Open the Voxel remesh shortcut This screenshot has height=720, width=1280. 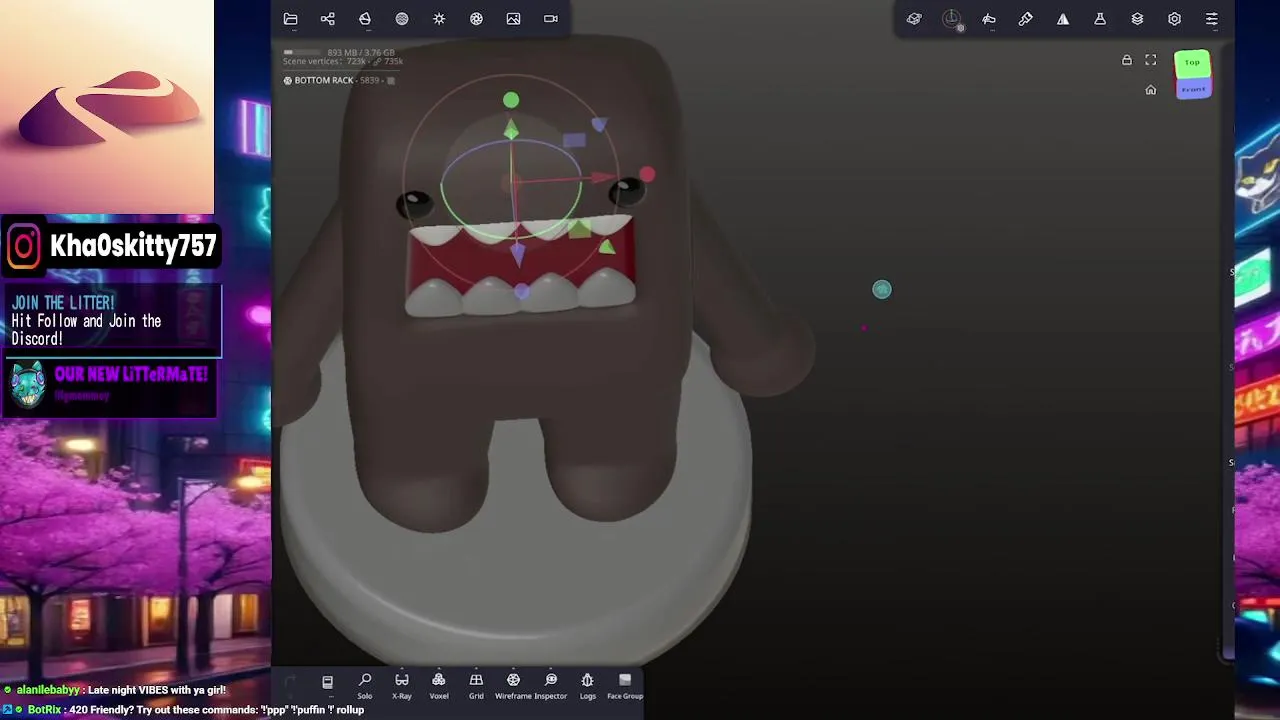[x=439, y=686]
